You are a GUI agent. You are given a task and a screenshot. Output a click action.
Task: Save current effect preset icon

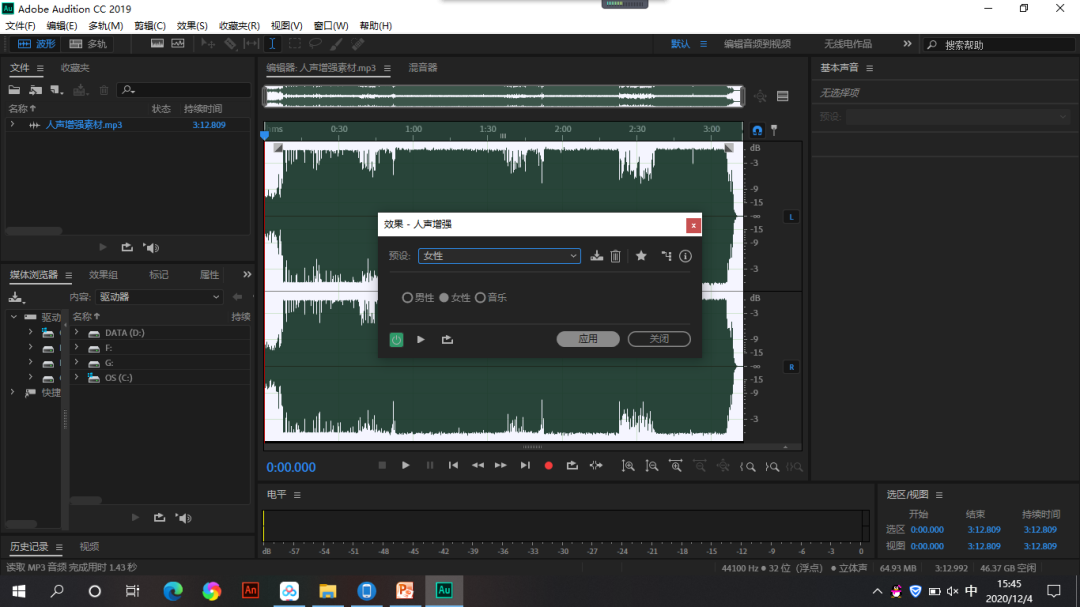pos(596,256)
